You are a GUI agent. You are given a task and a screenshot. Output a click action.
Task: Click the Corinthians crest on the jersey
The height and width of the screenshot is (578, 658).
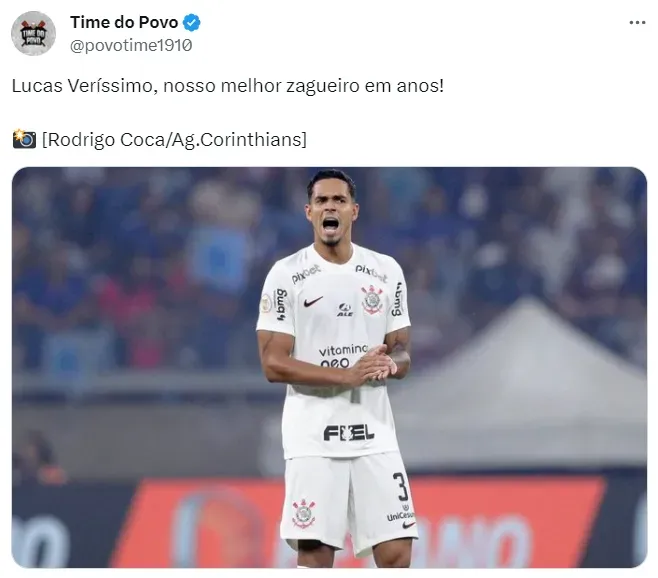(x=372, y=300)
